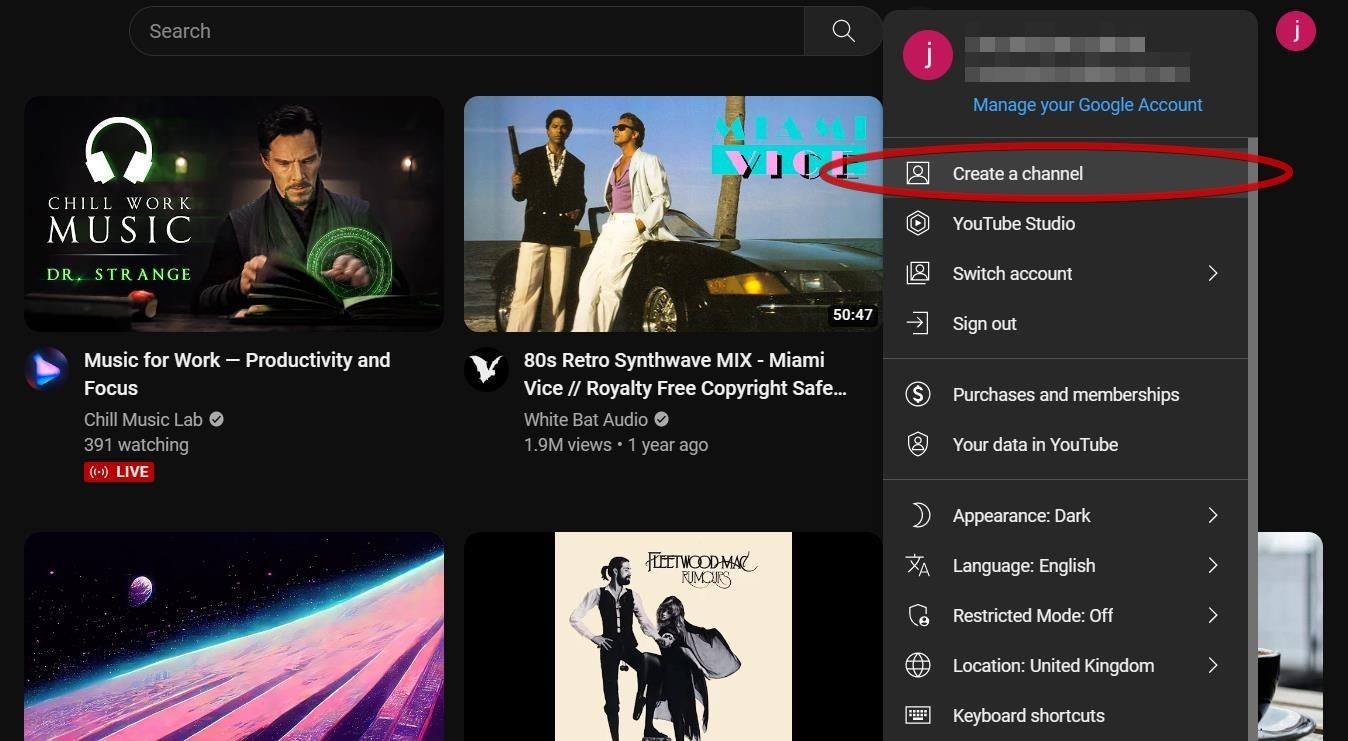
Task: Open Restricted Mode: Off setting
Action: coord(1066,616)
